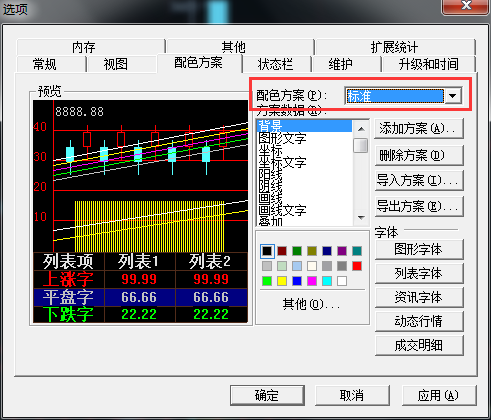Click the 上涨字 preview row
This screenshot has width=491, height=420.
(140, 279)
